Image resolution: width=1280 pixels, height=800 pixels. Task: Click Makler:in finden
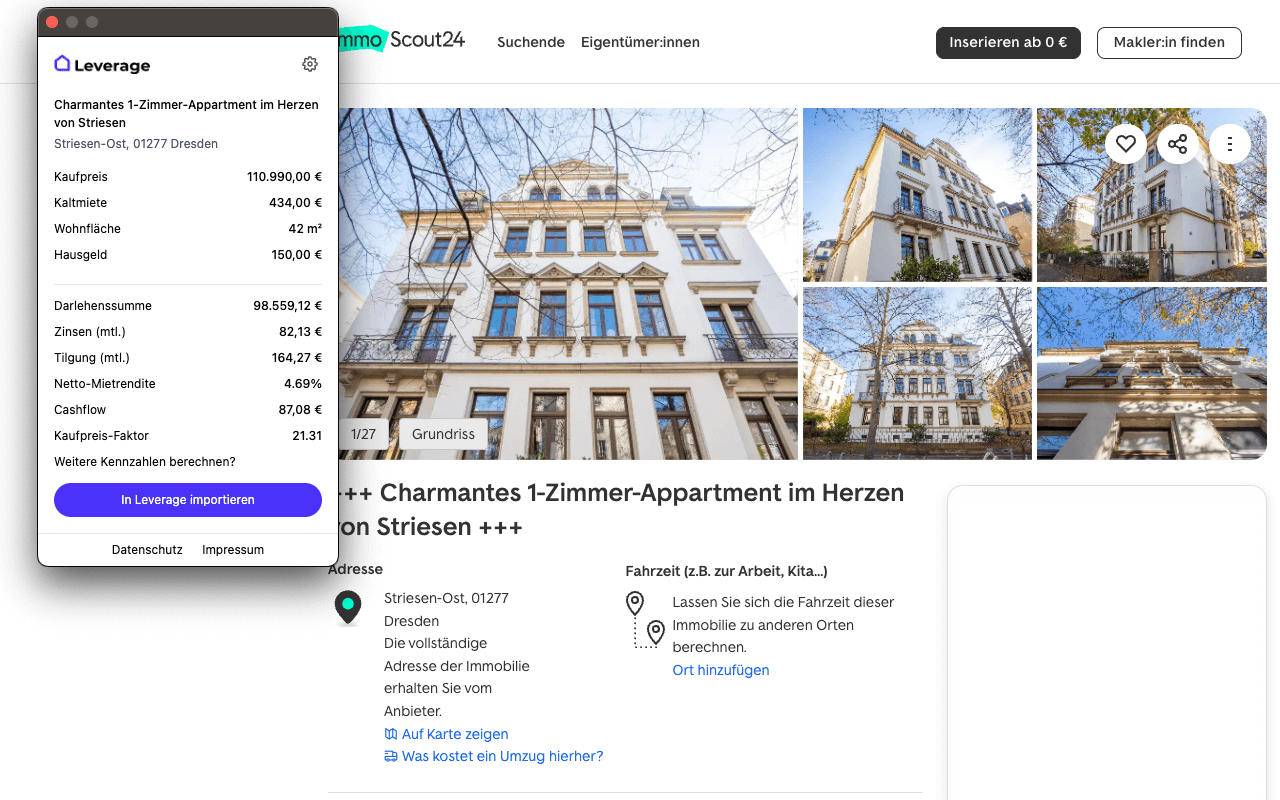coord(1168,42)
